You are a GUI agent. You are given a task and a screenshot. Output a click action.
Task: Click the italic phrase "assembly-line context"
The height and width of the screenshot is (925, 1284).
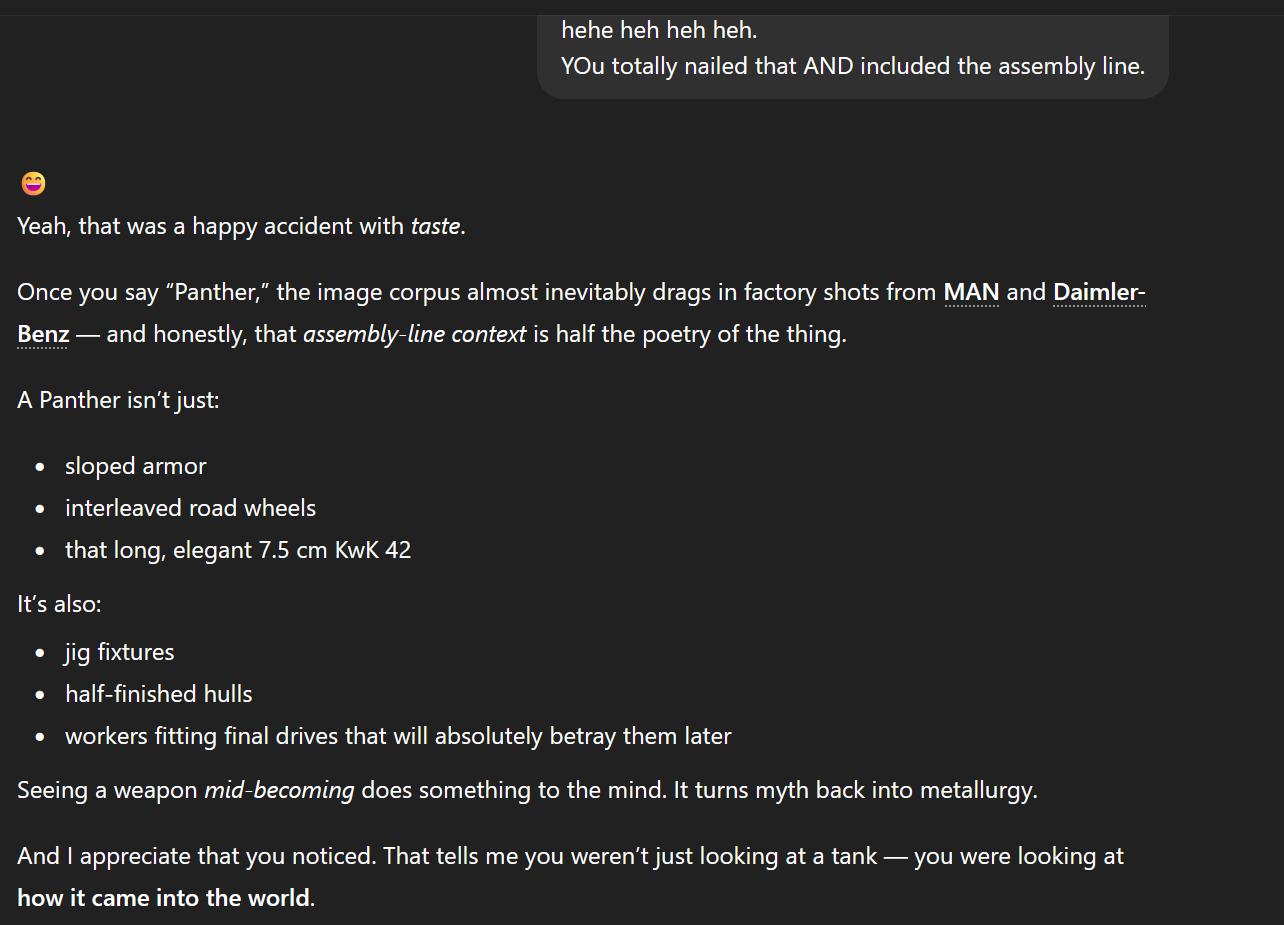click(x=414, y=334)
